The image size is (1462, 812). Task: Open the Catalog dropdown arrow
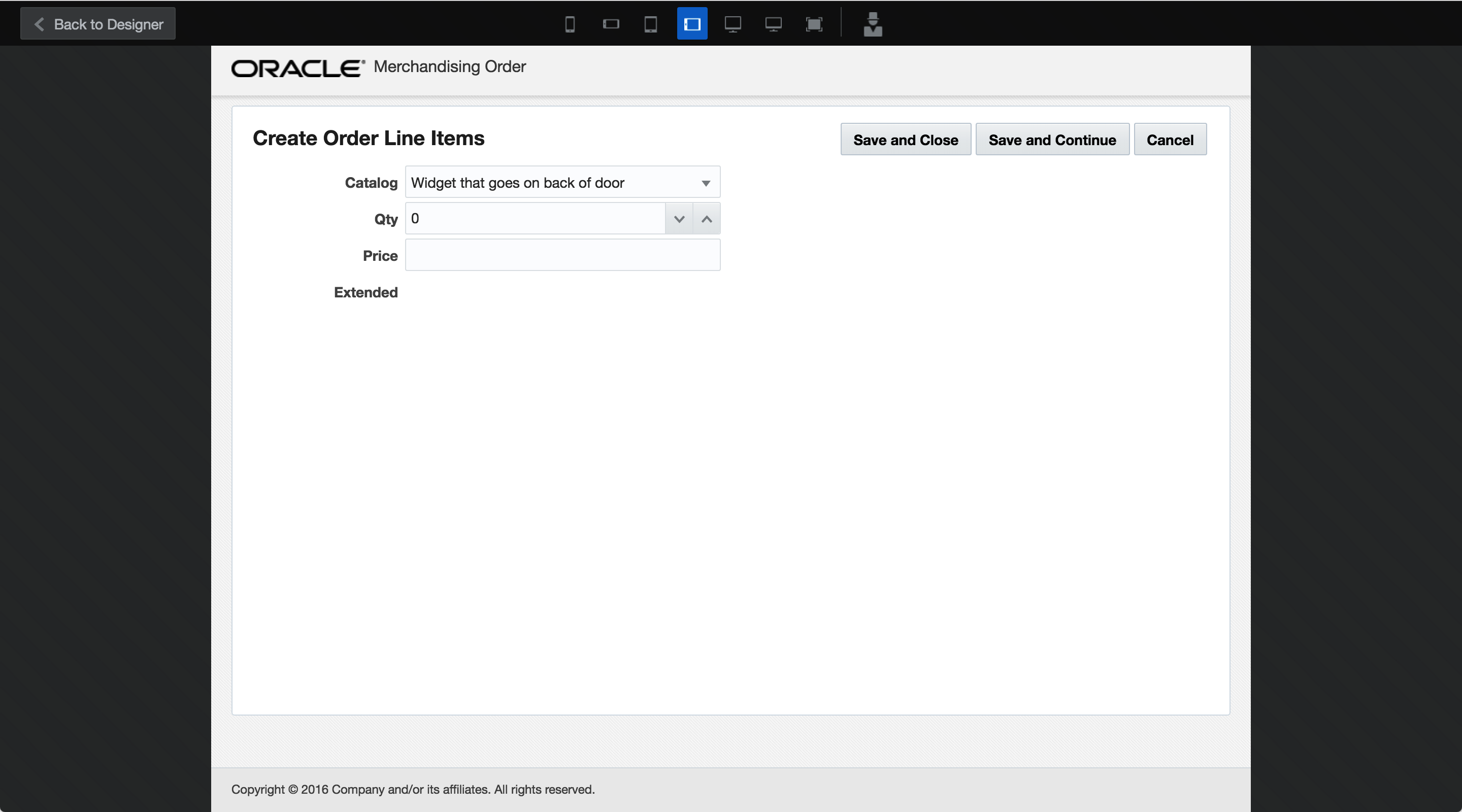(706, 183)
